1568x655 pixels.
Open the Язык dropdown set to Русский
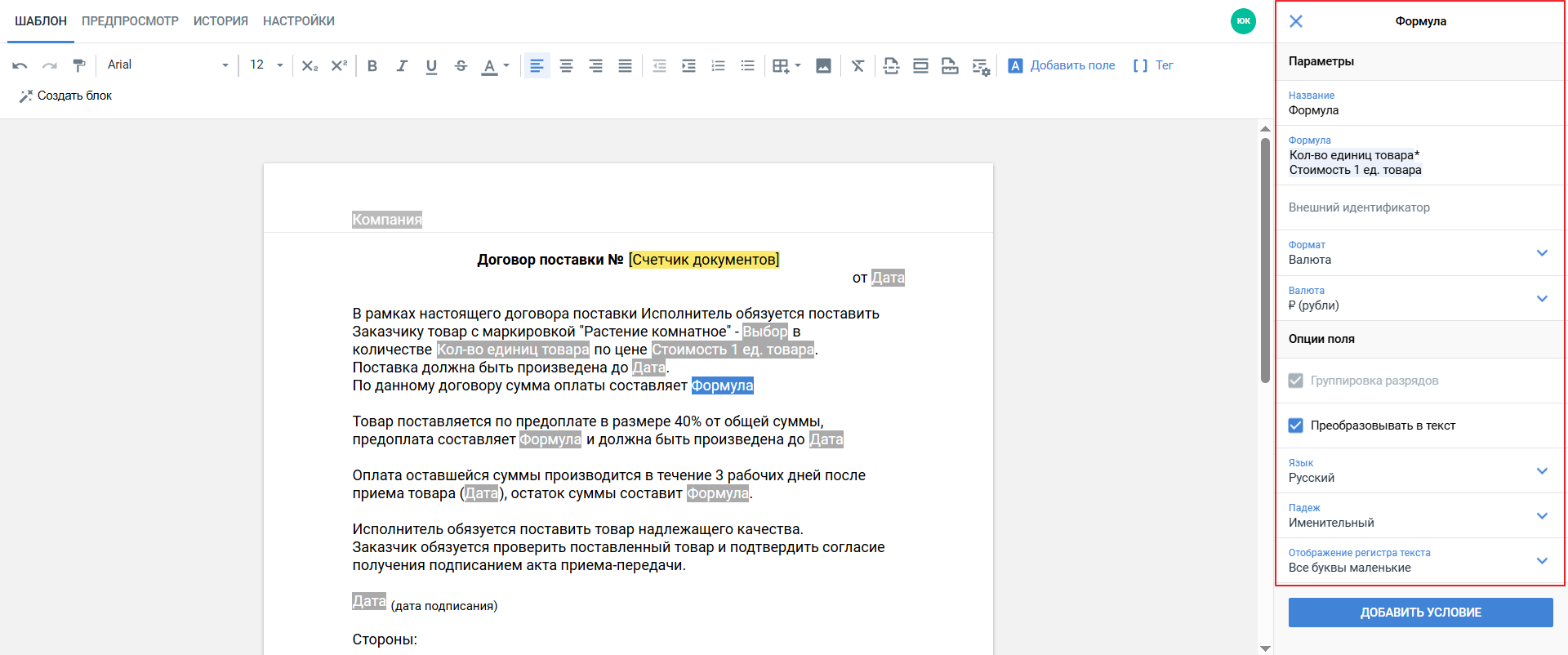coord(1420,470)
